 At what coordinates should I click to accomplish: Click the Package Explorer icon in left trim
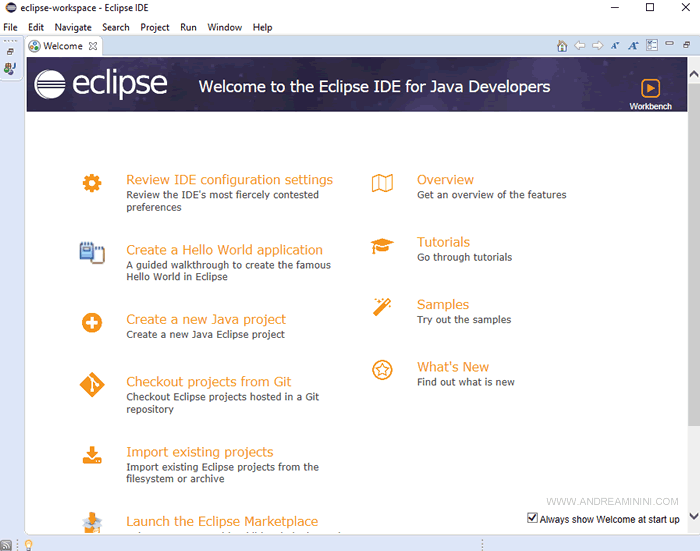pos(10,69)
